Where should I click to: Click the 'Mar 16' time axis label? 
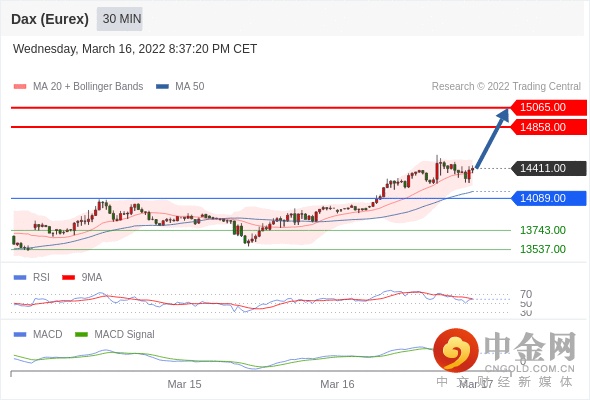point(337,384)
